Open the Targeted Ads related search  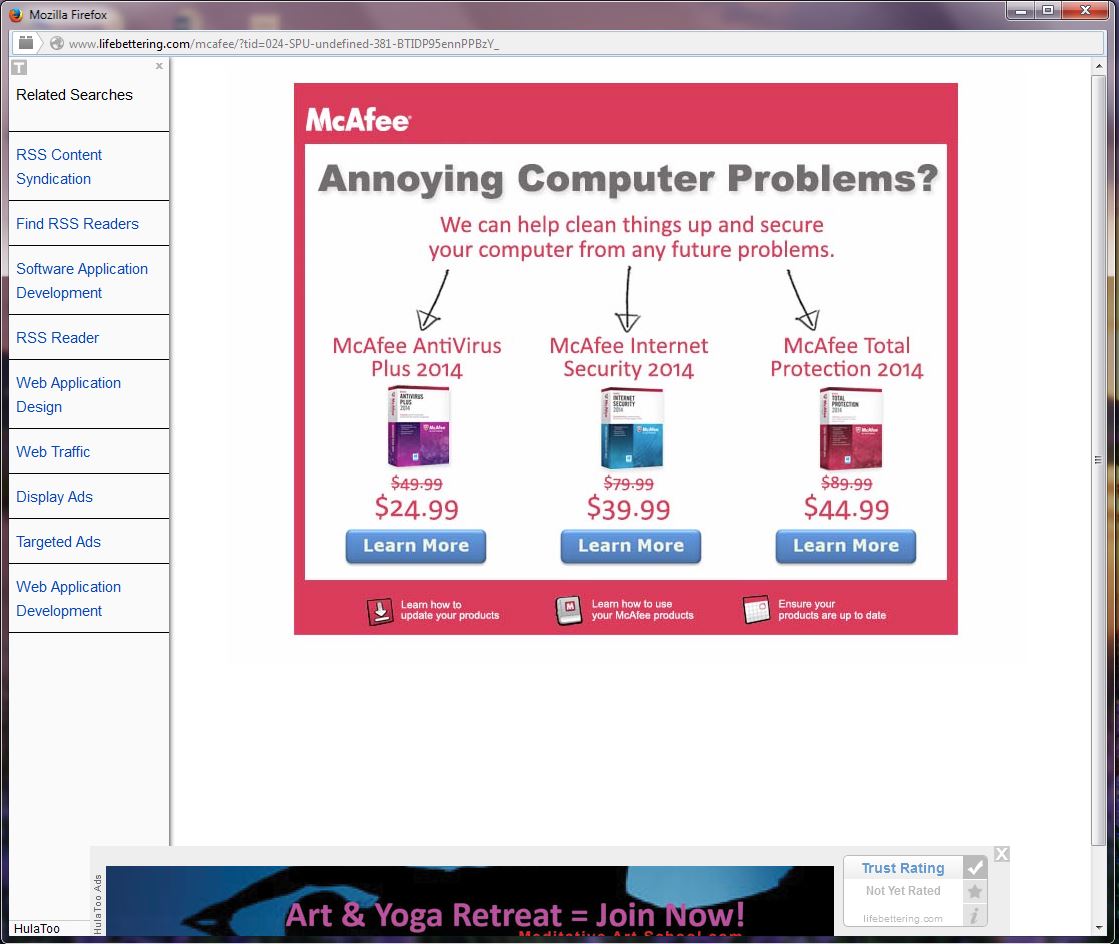click(x=59, y=542)
